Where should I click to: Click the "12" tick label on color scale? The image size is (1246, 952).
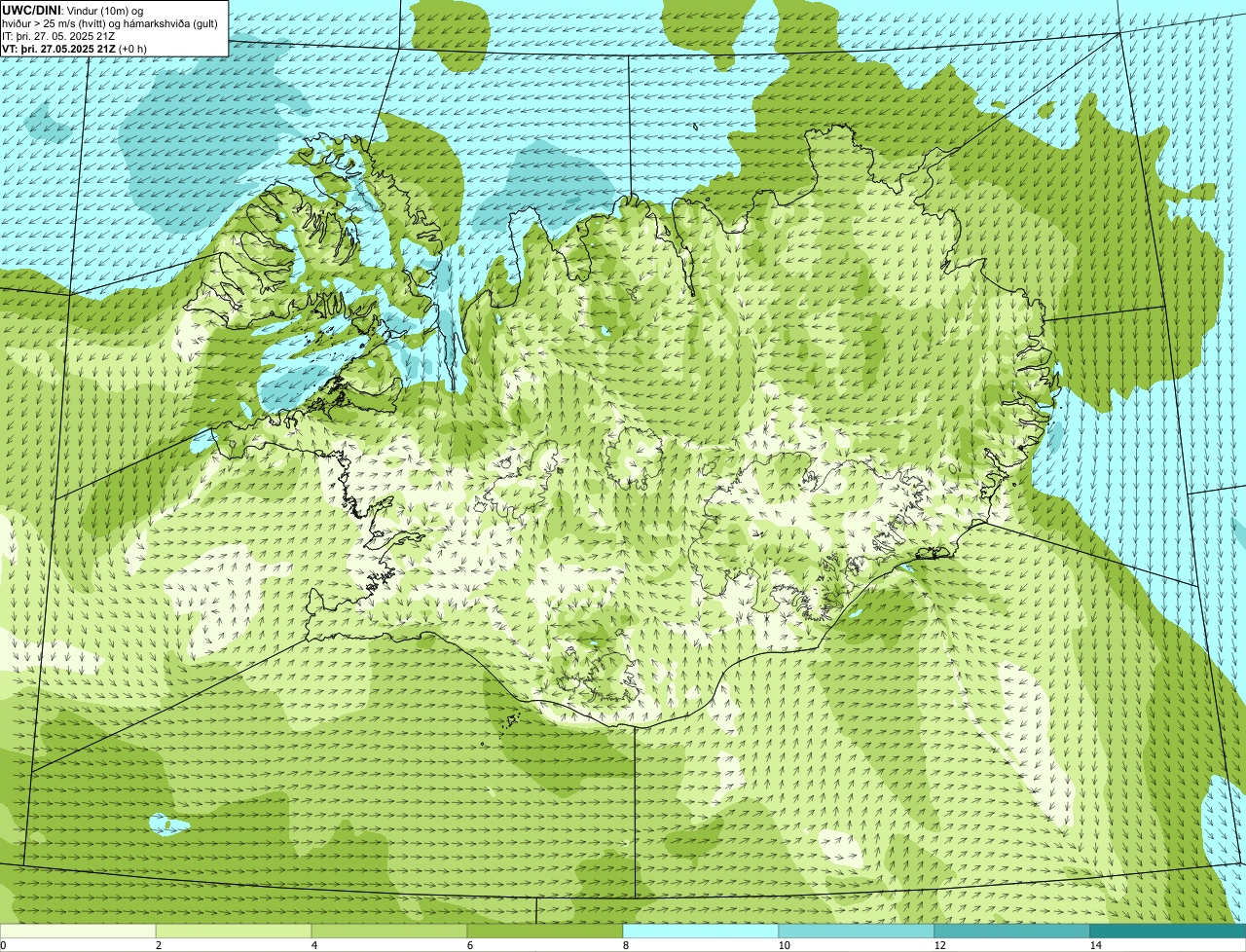point(939,945)
